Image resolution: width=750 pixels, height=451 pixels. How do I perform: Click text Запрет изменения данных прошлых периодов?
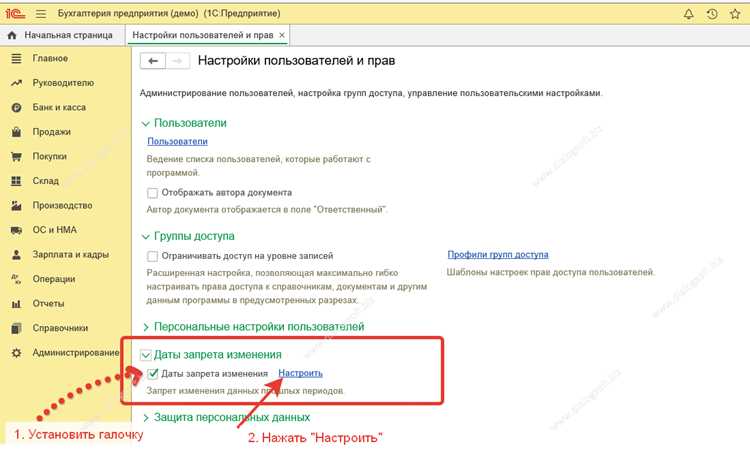(245, 391)
